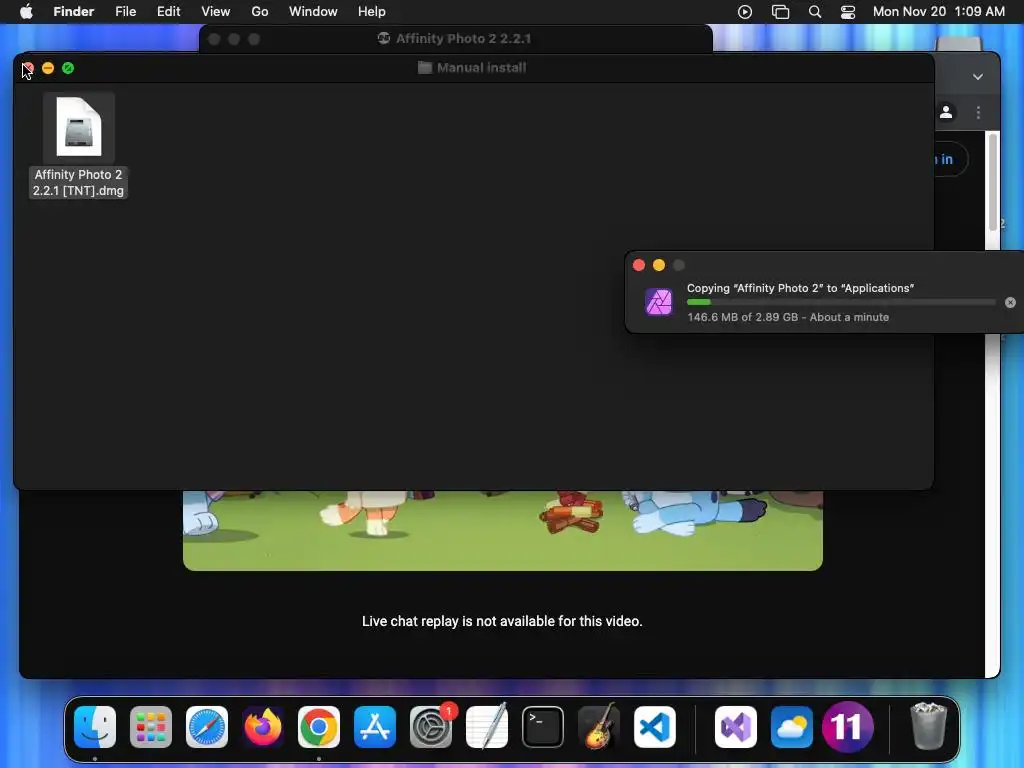Minimize the Manual install Finder window
This screenshot has width=1024, height=768.
coord(48,68)
